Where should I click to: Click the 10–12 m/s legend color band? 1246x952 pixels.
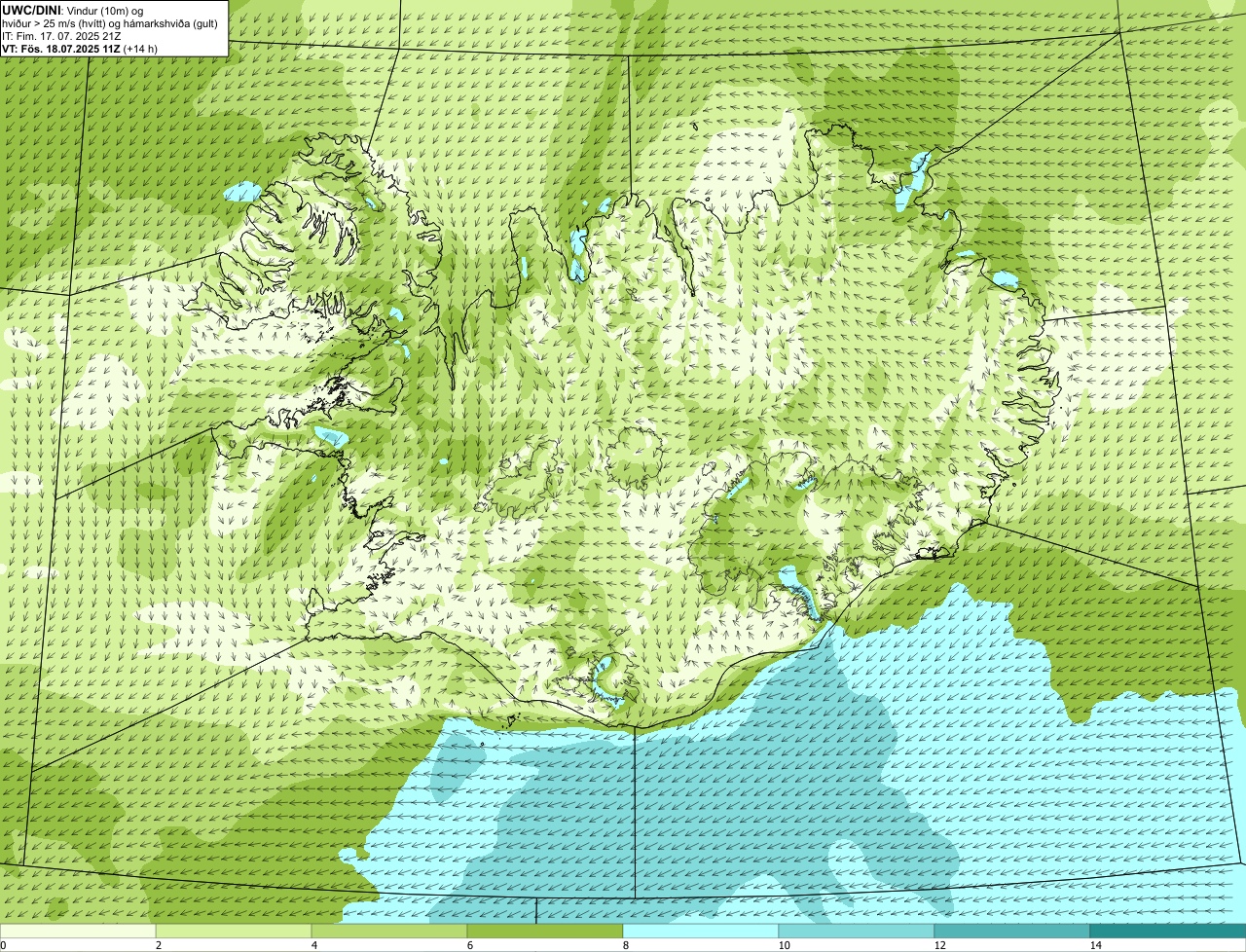click(x=857, y=932)
